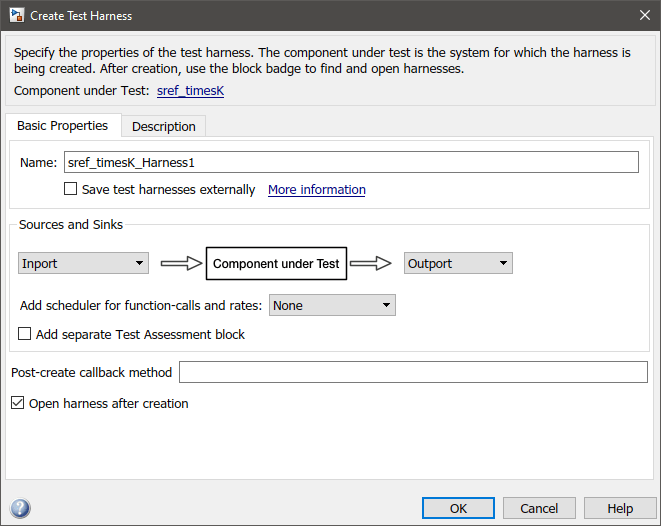Follow the More information link
The image size is (661, 526).
(x=316, y=189)
